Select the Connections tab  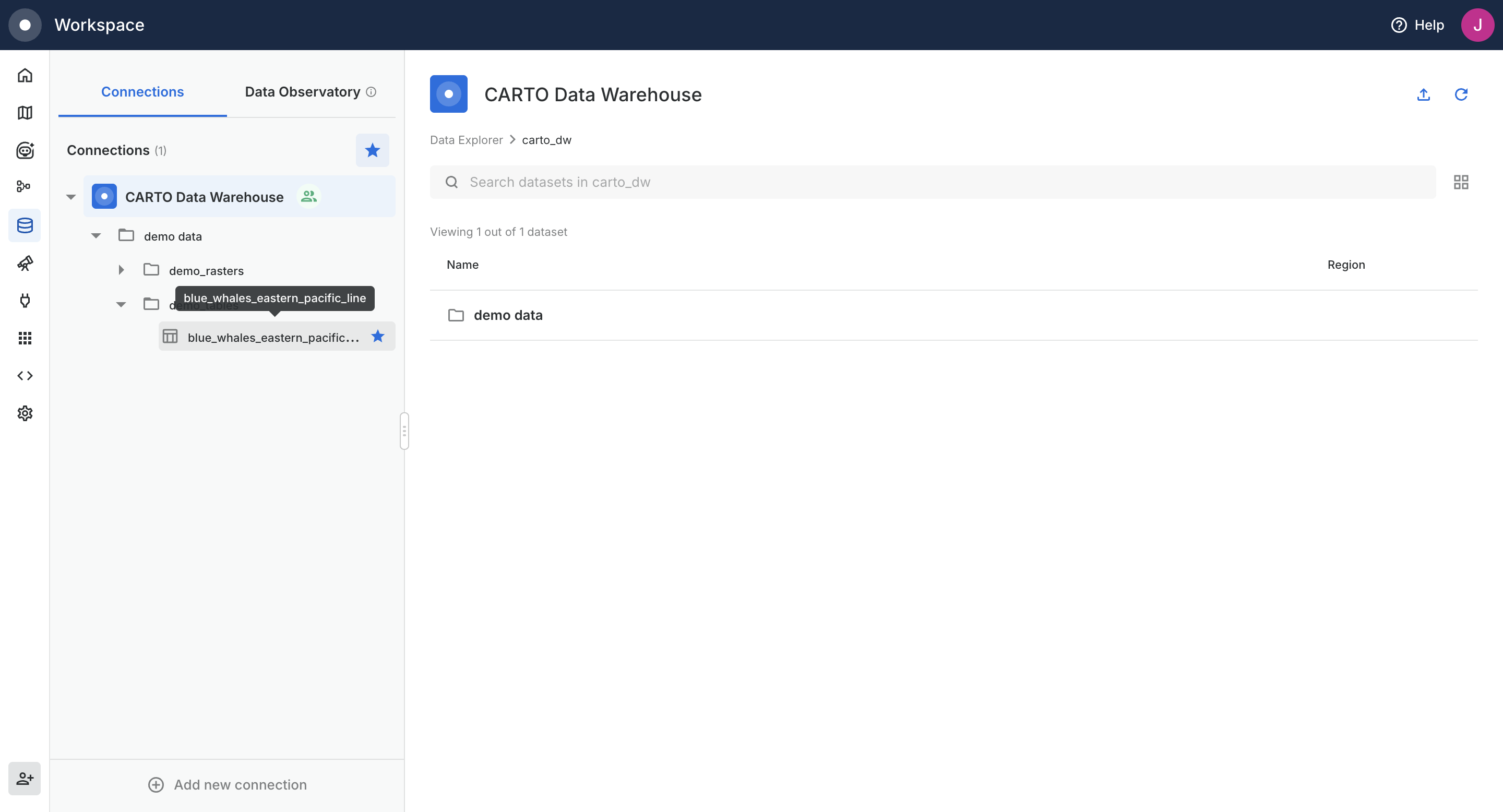pos(142,92)
